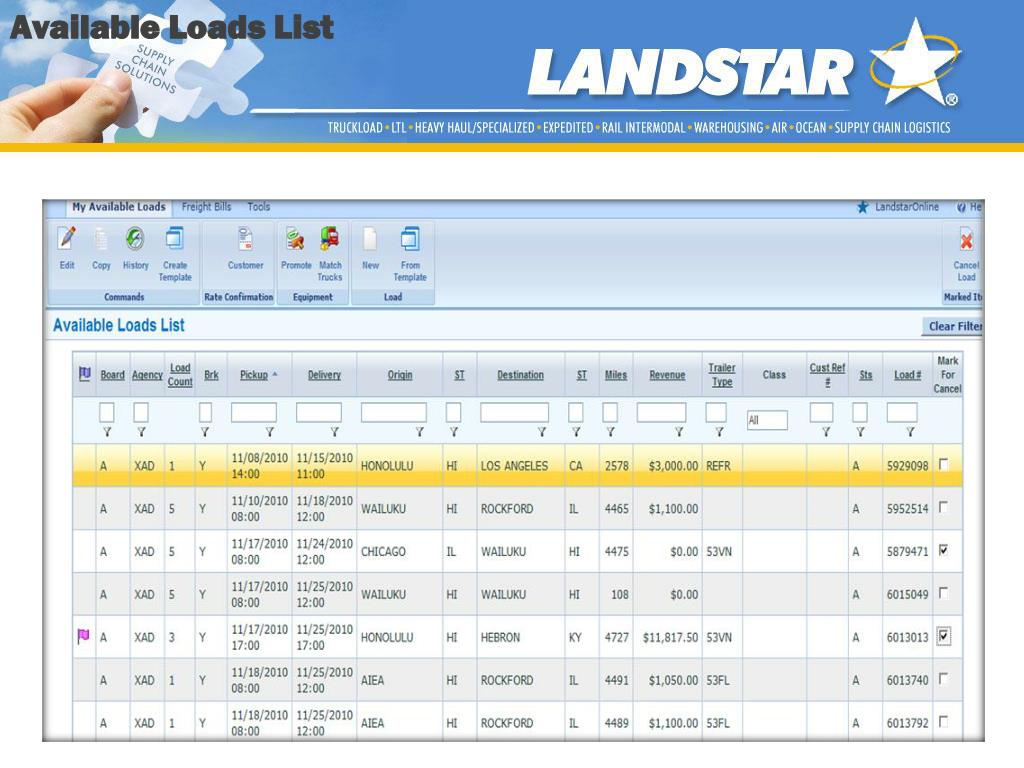Create a New load icon

click(x=370, y=238)
